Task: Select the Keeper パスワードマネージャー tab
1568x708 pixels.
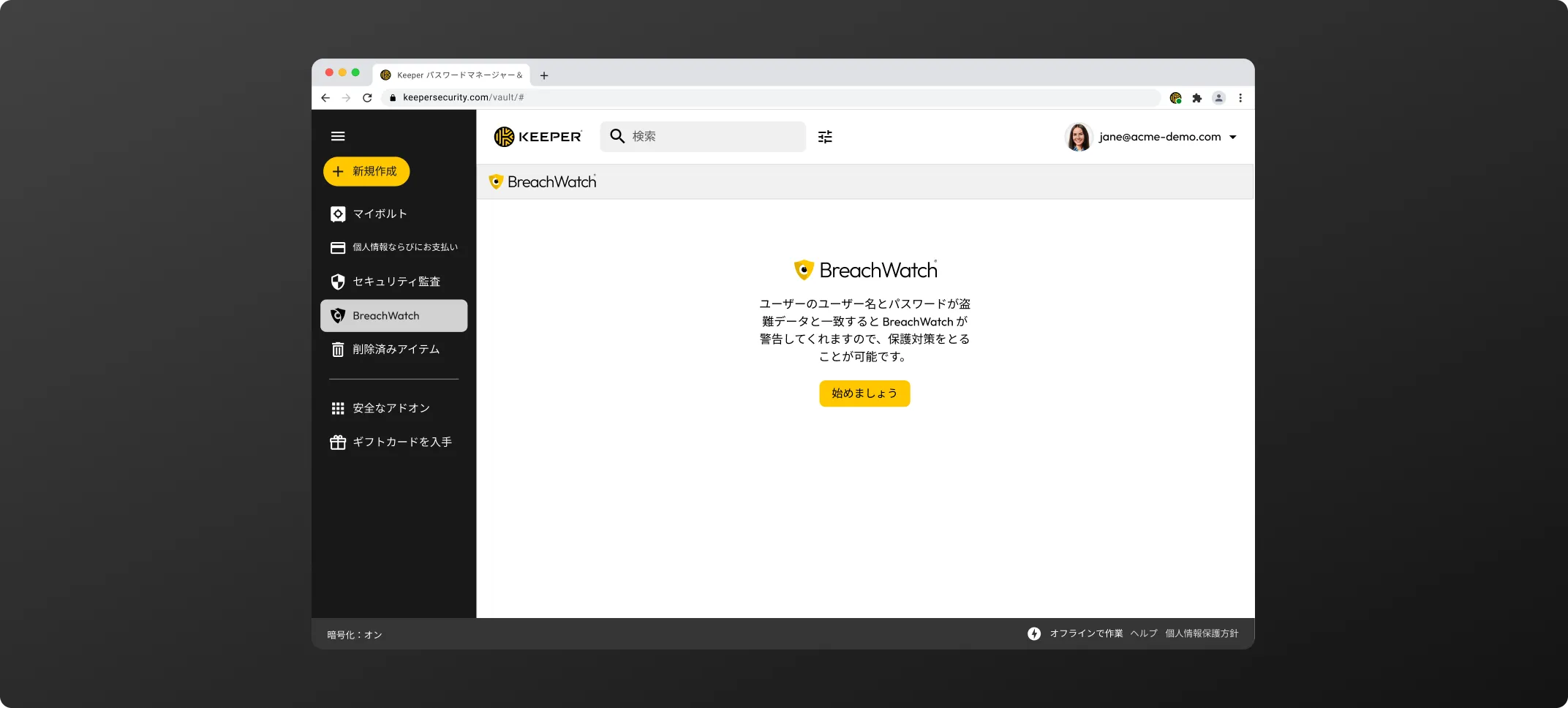Action: coord(451,75)
